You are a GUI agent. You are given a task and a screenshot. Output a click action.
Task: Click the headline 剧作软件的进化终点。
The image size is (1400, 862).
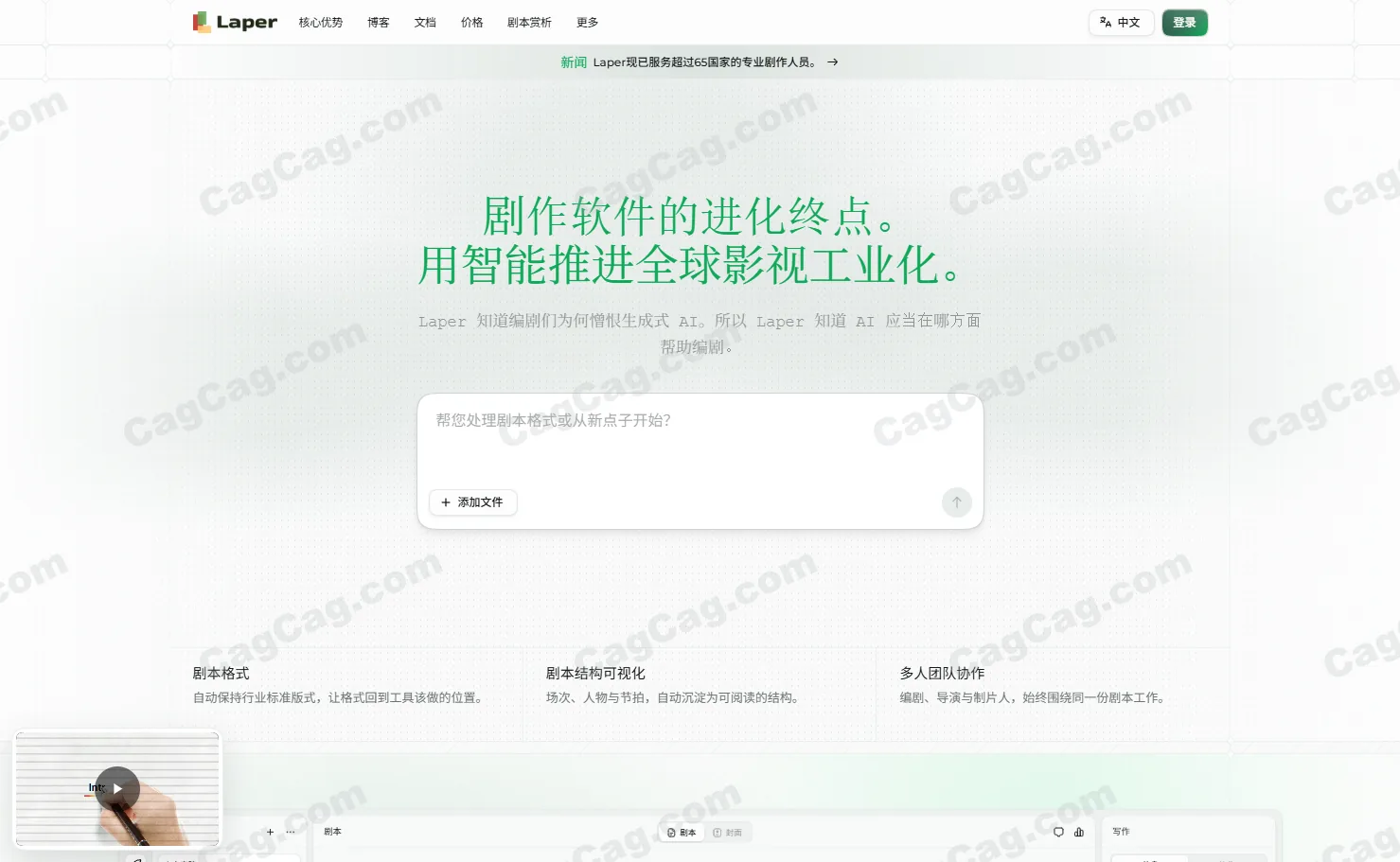pos(690,217)
